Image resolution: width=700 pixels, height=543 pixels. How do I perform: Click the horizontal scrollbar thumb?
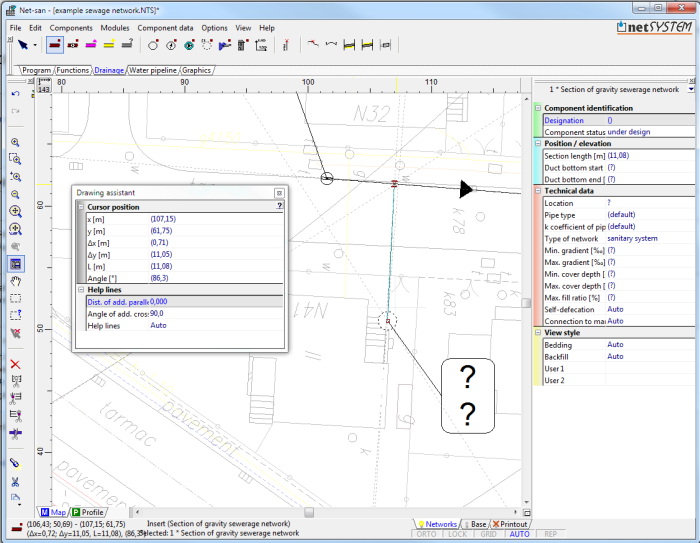point(309,512)
